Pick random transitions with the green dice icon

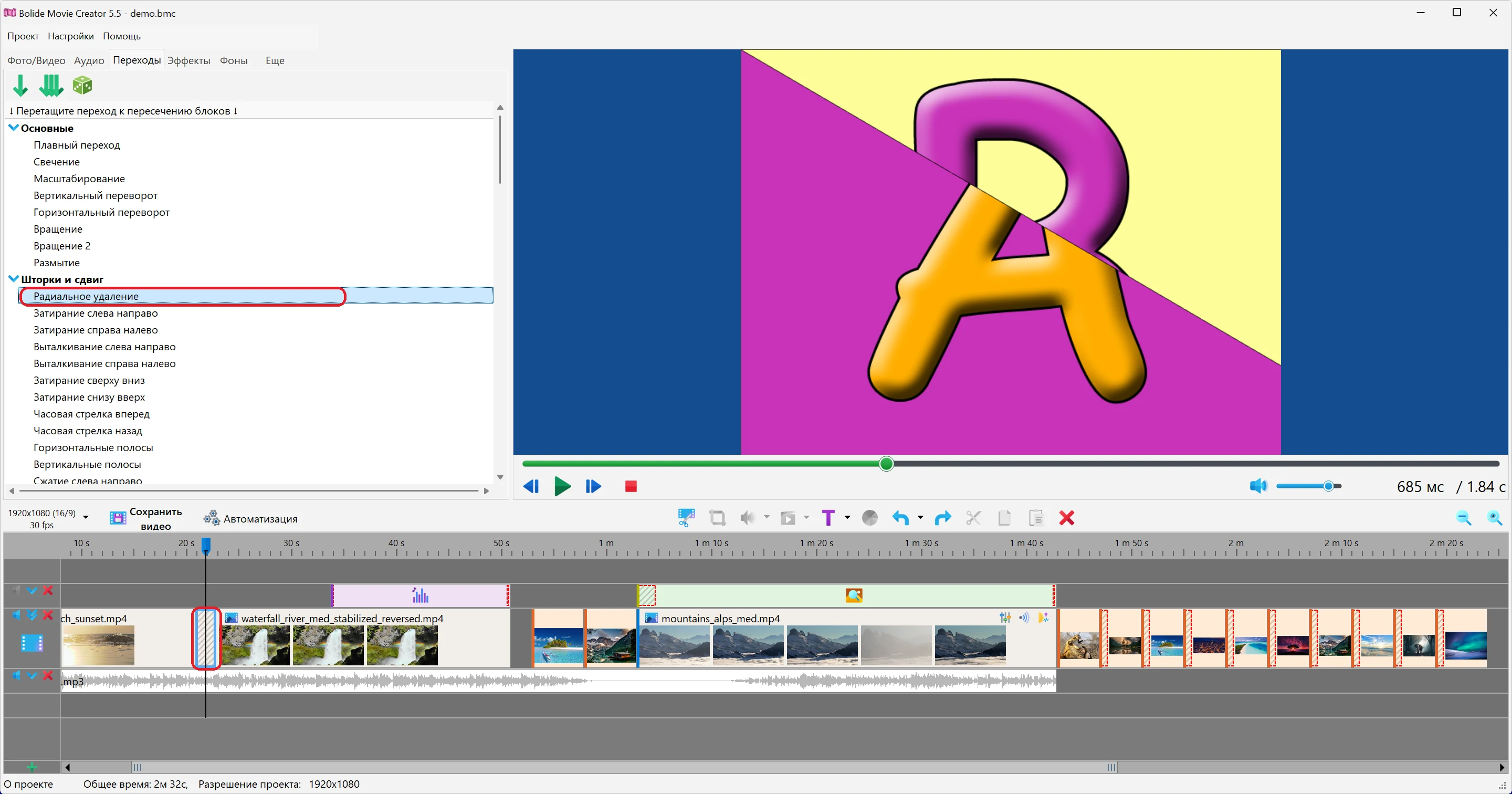82,86
